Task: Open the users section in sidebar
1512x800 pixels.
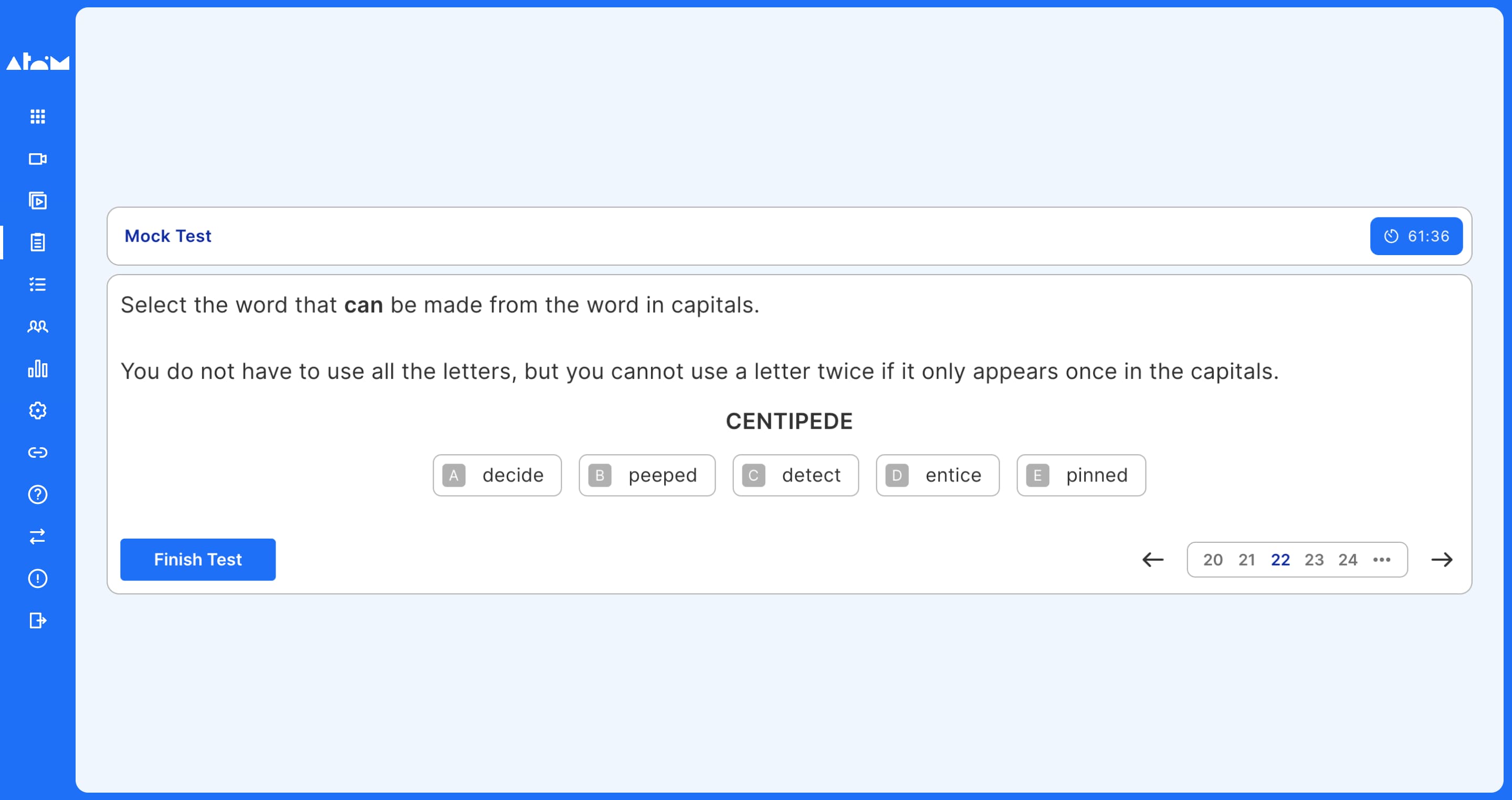Action: 37,327
